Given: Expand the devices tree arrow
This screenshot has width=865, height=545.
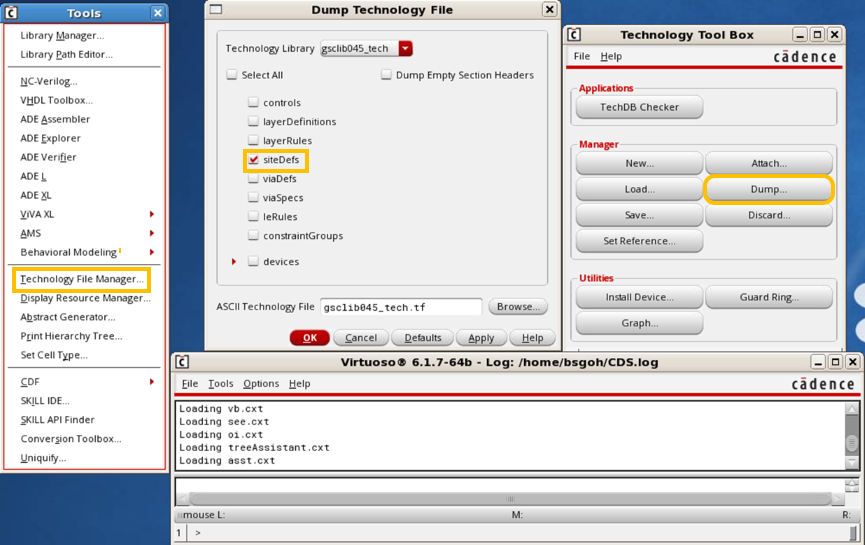Looking at the screenshot, I should point(234,261).
